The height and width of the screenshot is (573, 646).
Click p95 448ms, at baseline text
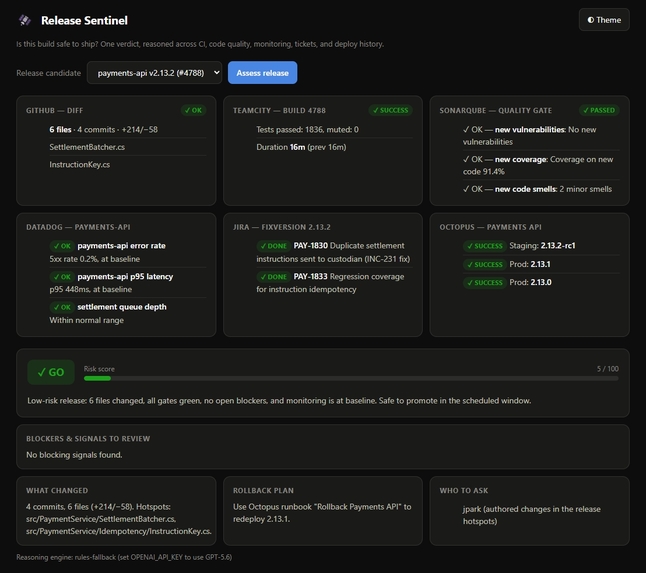click(x=91, y=290)
